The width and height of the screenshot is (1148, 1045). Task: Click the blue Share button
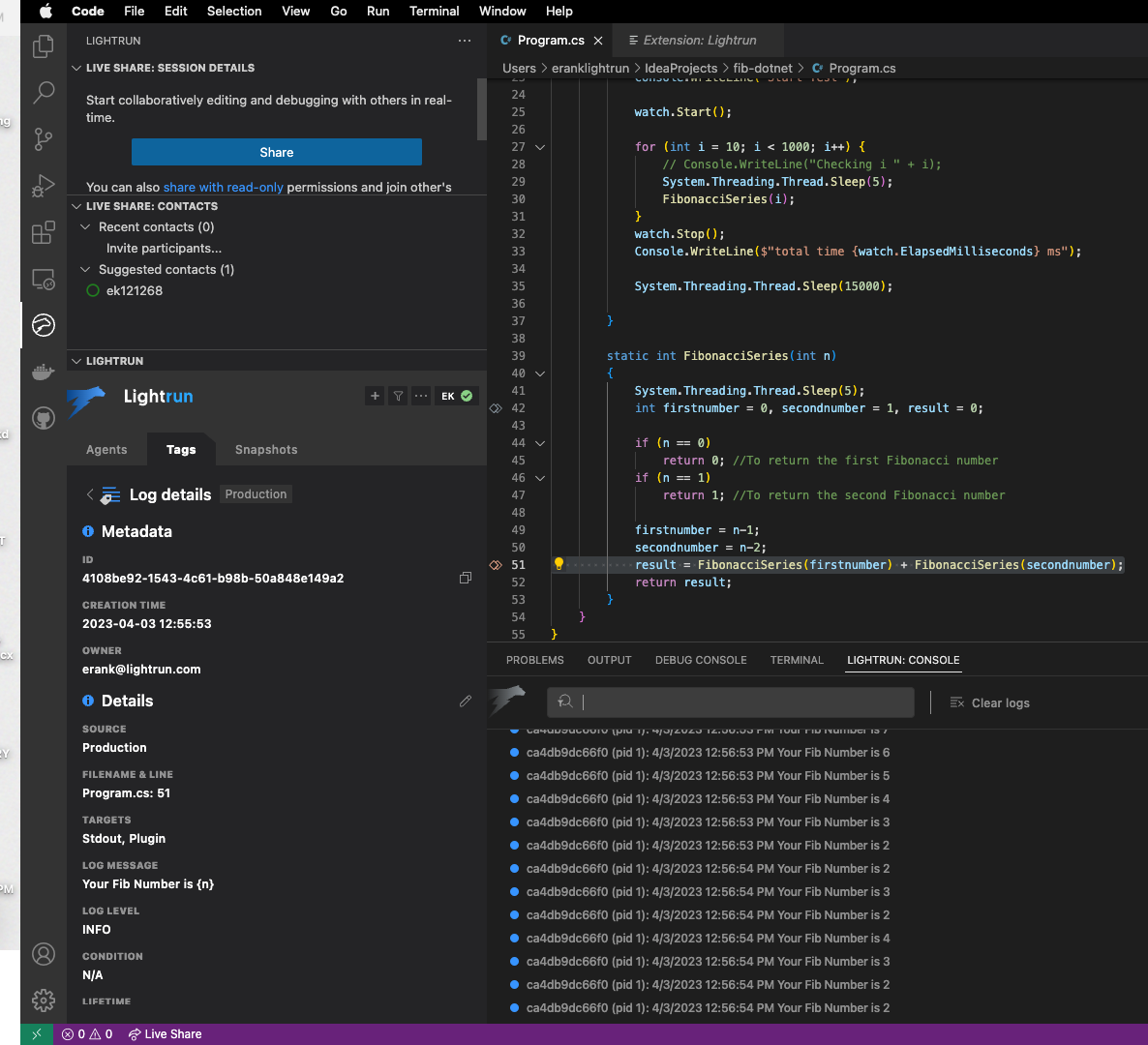[x=277, y=153]
